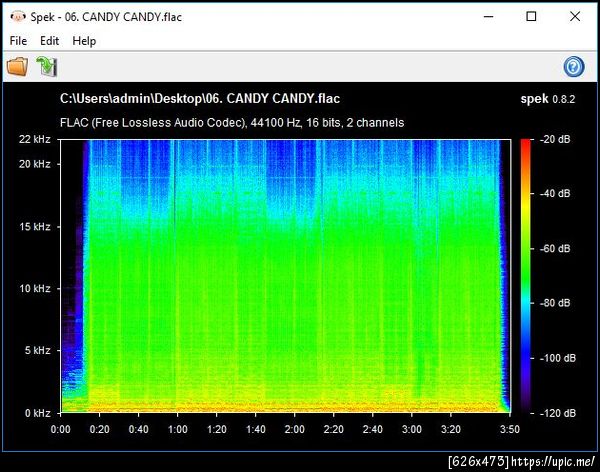Save the spectrogram using the green arrow icon
The height and width of the screenshot is (472, 600).
[x=47, y=66]
